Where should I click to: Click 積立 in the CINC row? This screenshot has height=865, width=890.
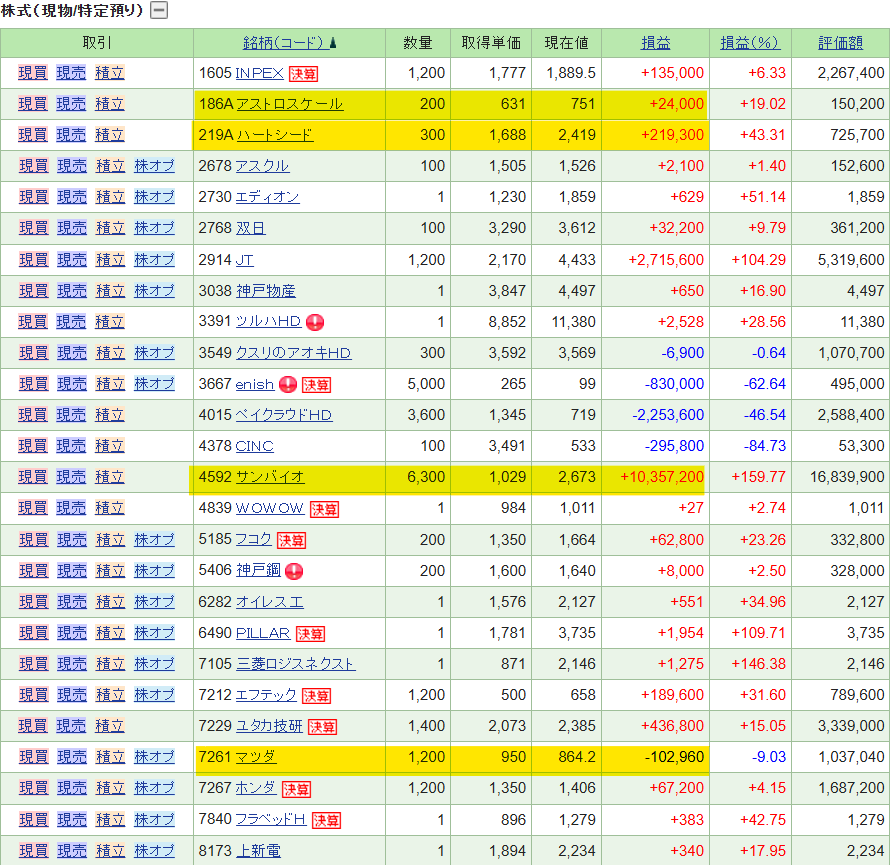point(110,446)
